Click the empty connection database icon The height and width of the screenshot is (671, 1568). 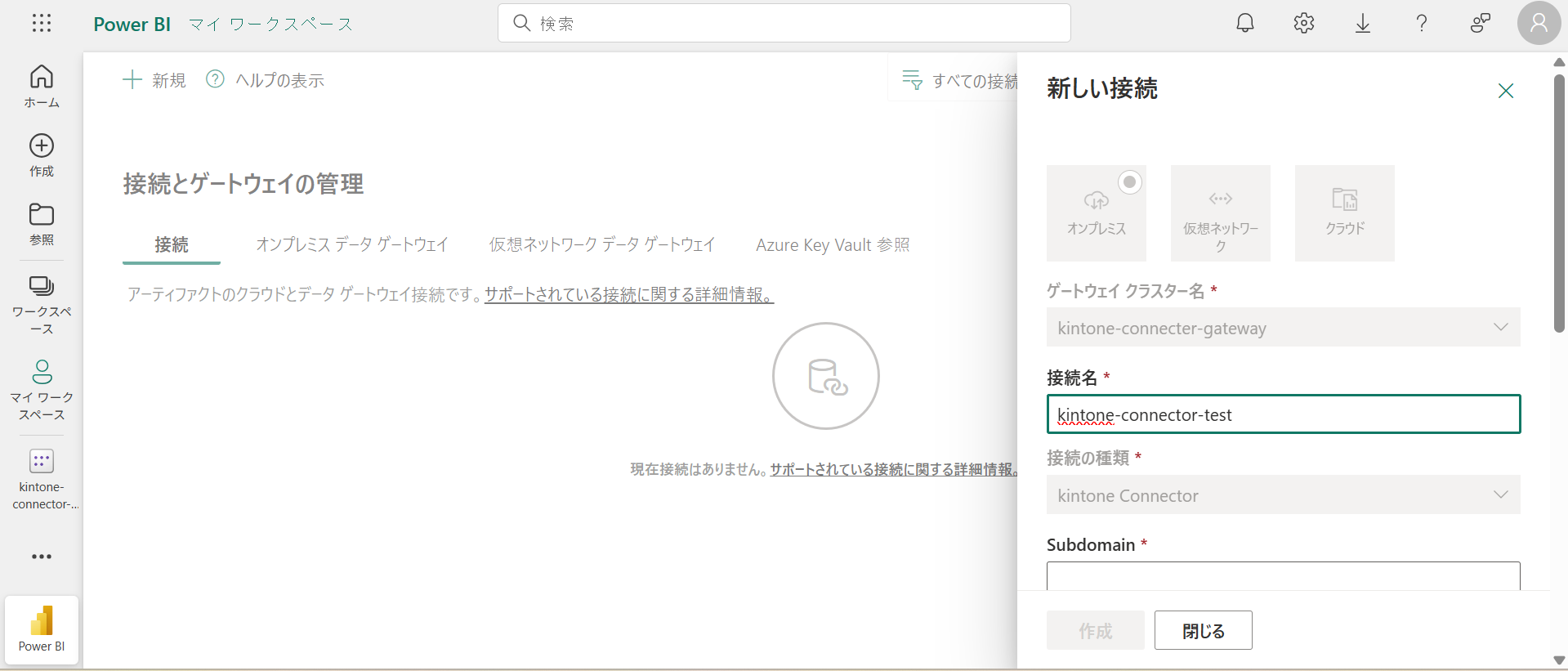[826, 376]
